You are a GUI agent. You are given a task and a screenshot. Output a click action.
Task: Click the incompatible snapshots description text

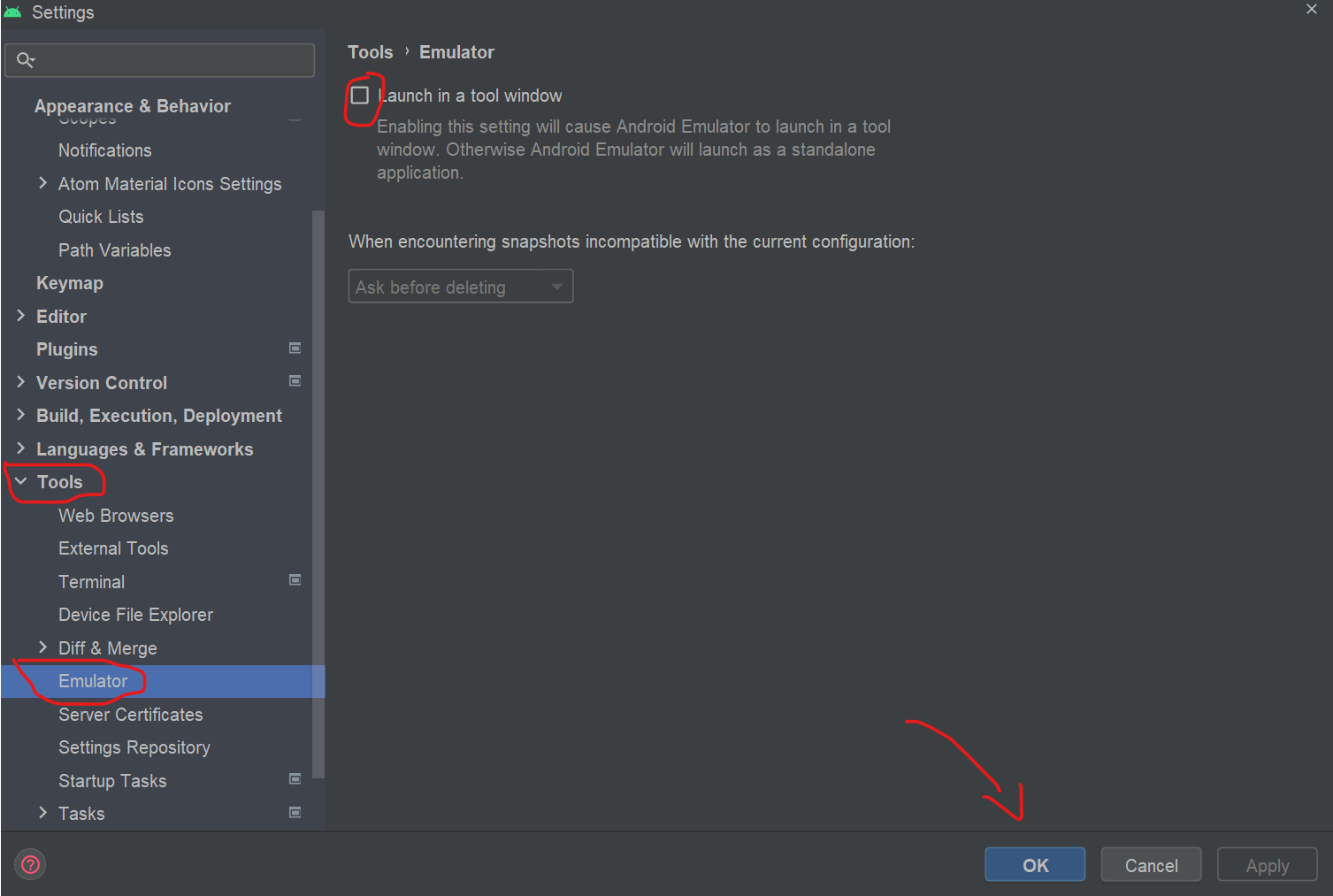[632, 241]
